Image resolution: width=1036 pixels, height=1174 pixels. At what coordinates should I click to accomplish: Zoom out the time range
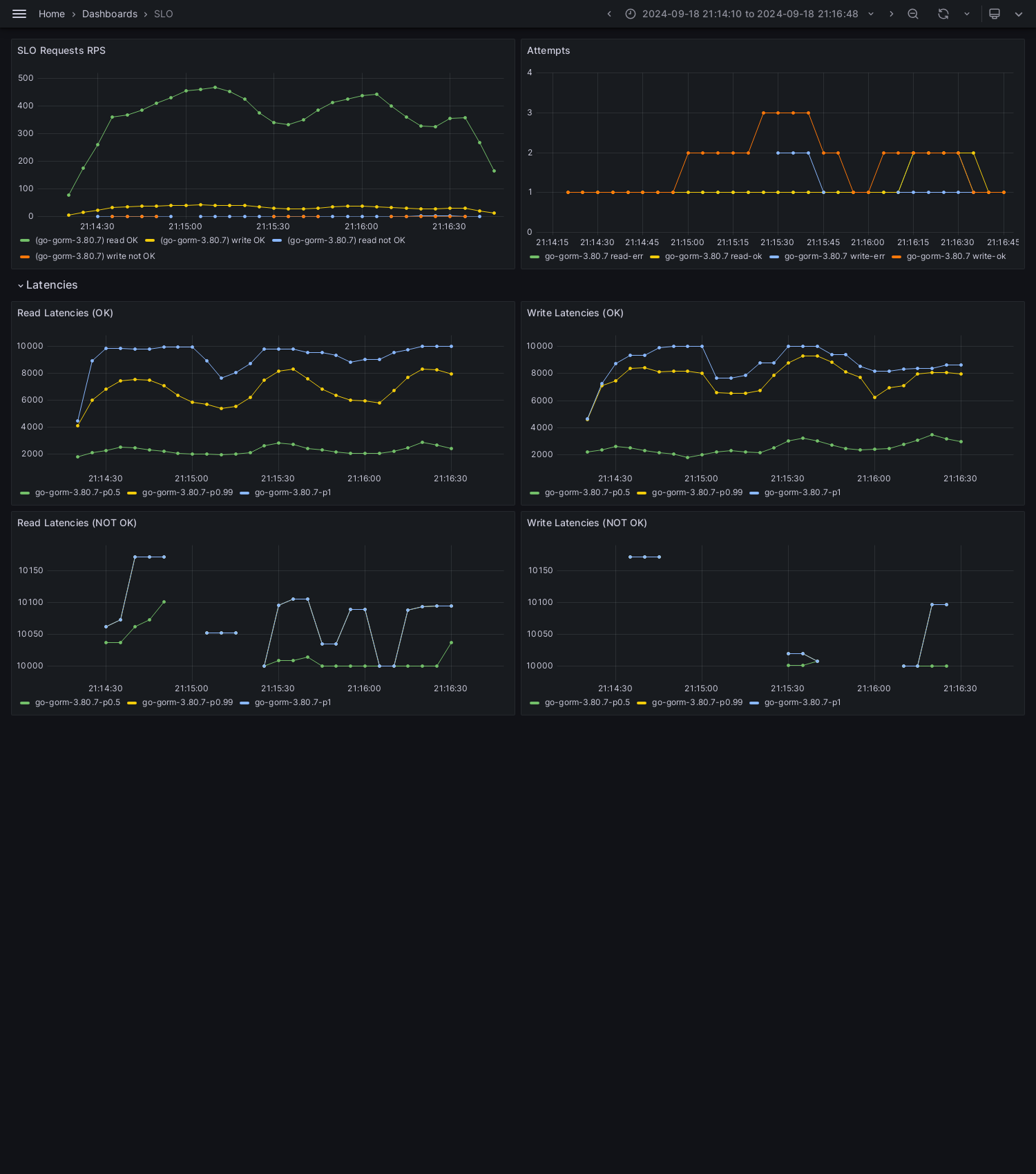(x=913, y=14)
